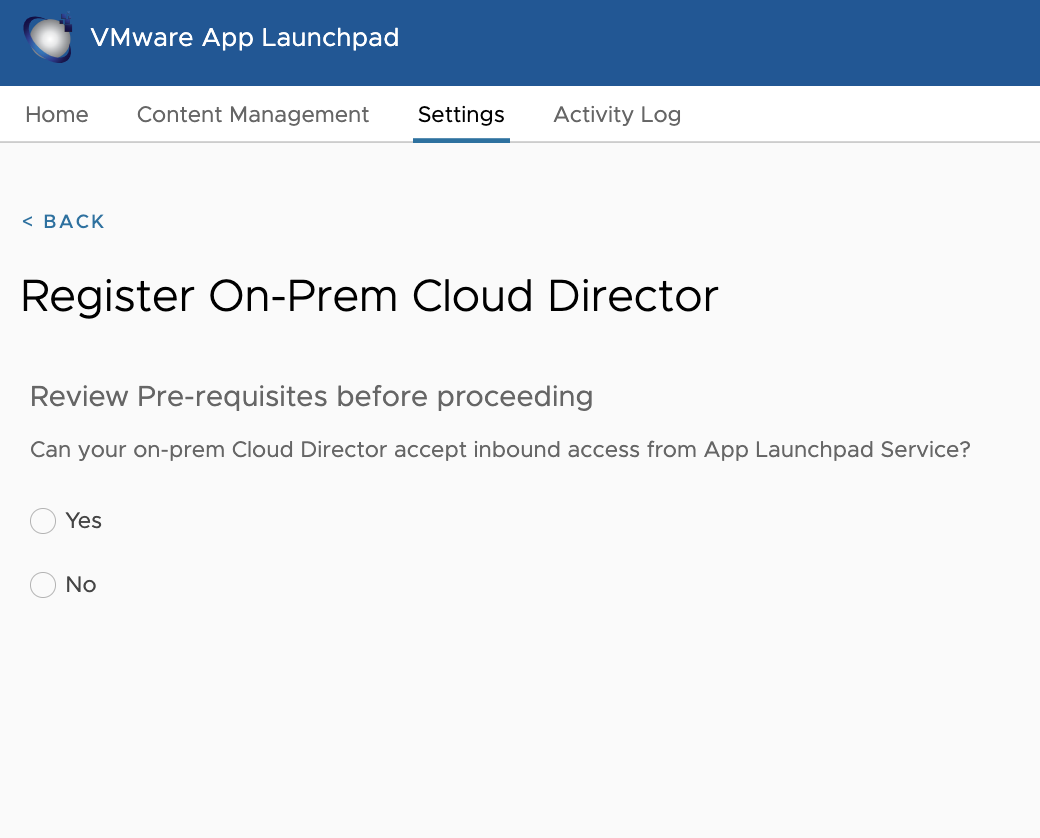Select the No radio button circle
The image size is (1040, 838).
pos(43,585)
